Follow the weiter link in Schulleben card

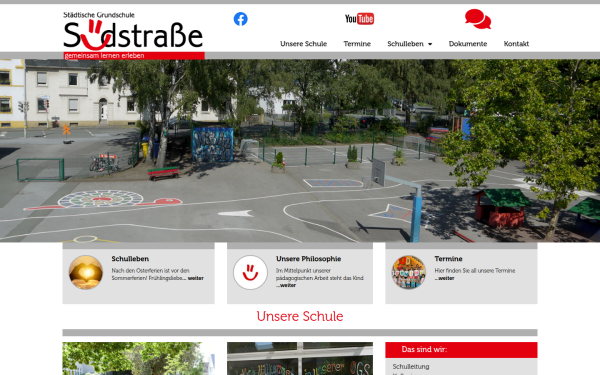pyautogui.click(x=196, y=278)
